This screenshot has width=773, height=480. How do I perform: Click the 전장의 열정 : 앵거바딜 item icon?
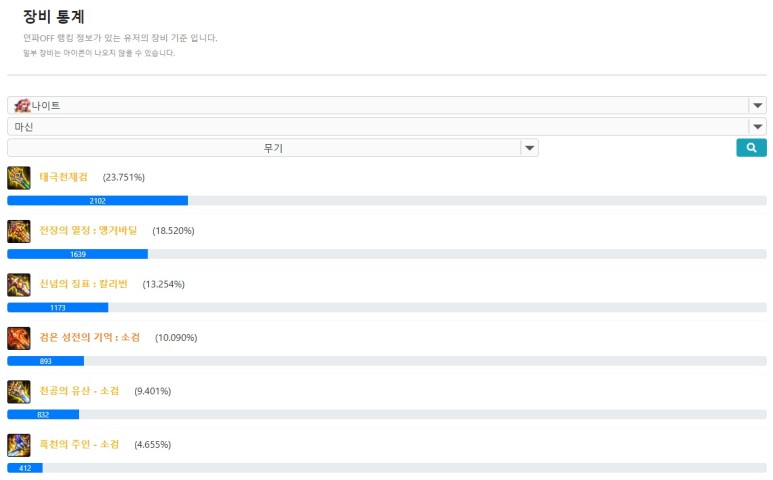coord(18,231)
